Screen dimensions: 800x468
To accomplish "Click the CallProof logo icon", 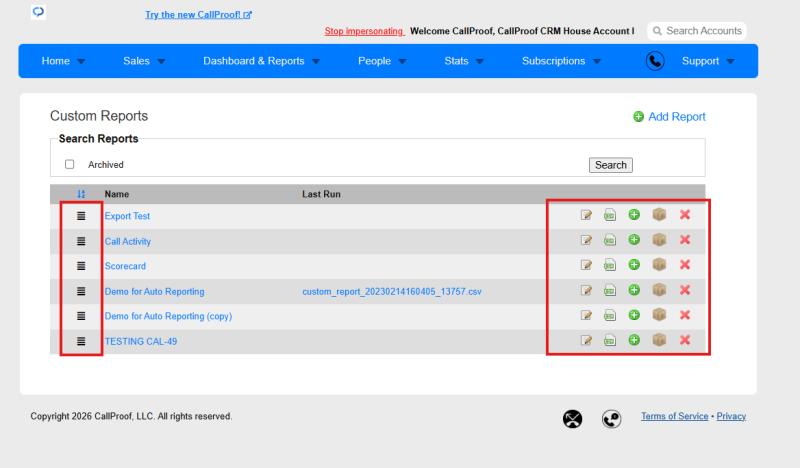I will (38, 12).
